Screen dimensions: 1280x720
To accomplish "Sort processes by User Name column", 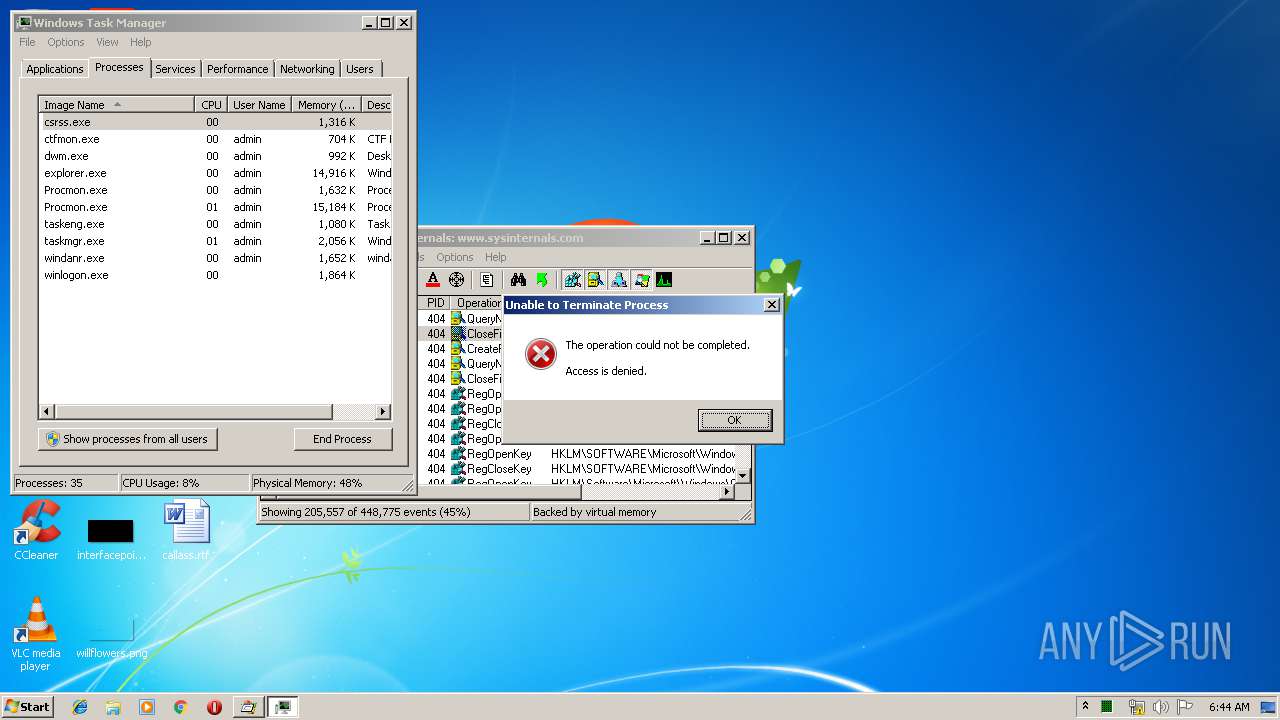I will pos(259,105).
